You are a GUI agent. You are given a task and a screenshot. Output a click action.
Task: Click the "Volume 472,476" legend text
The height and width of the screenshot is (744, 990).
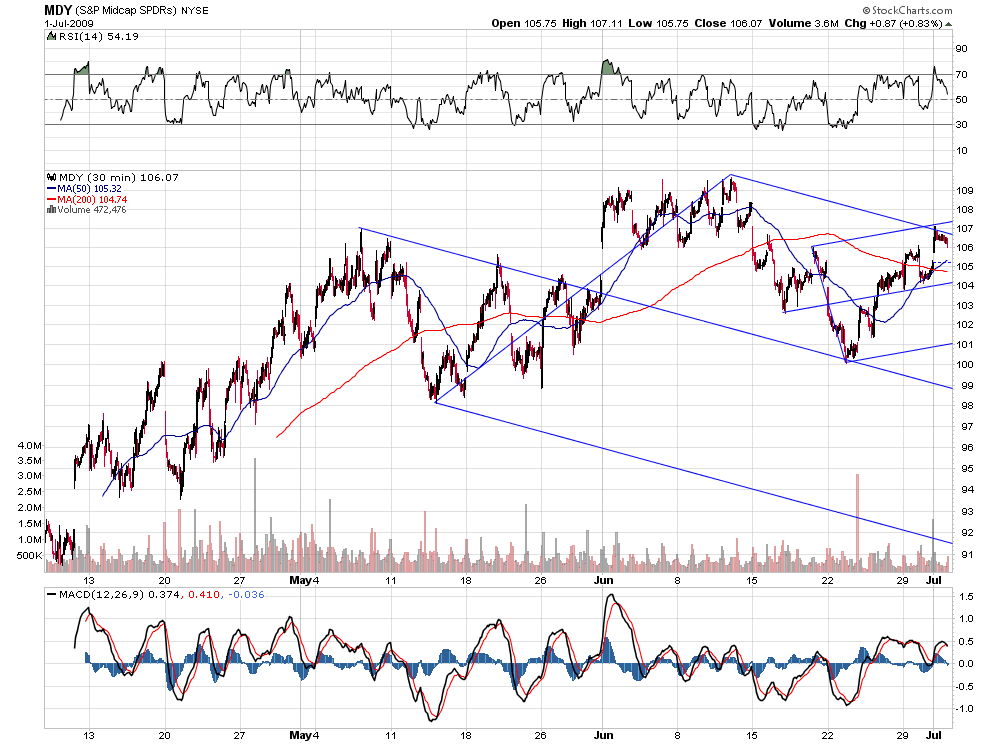coord(92,210)
